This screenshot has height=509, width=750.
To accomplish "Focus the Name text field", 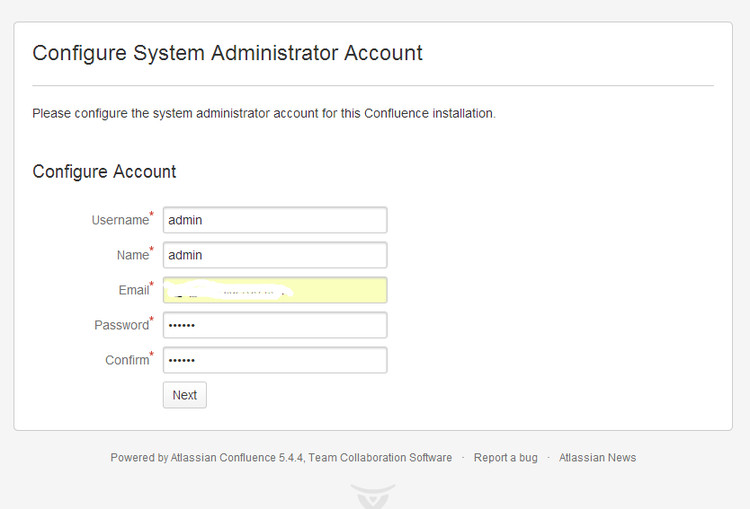I will point(275,255).
